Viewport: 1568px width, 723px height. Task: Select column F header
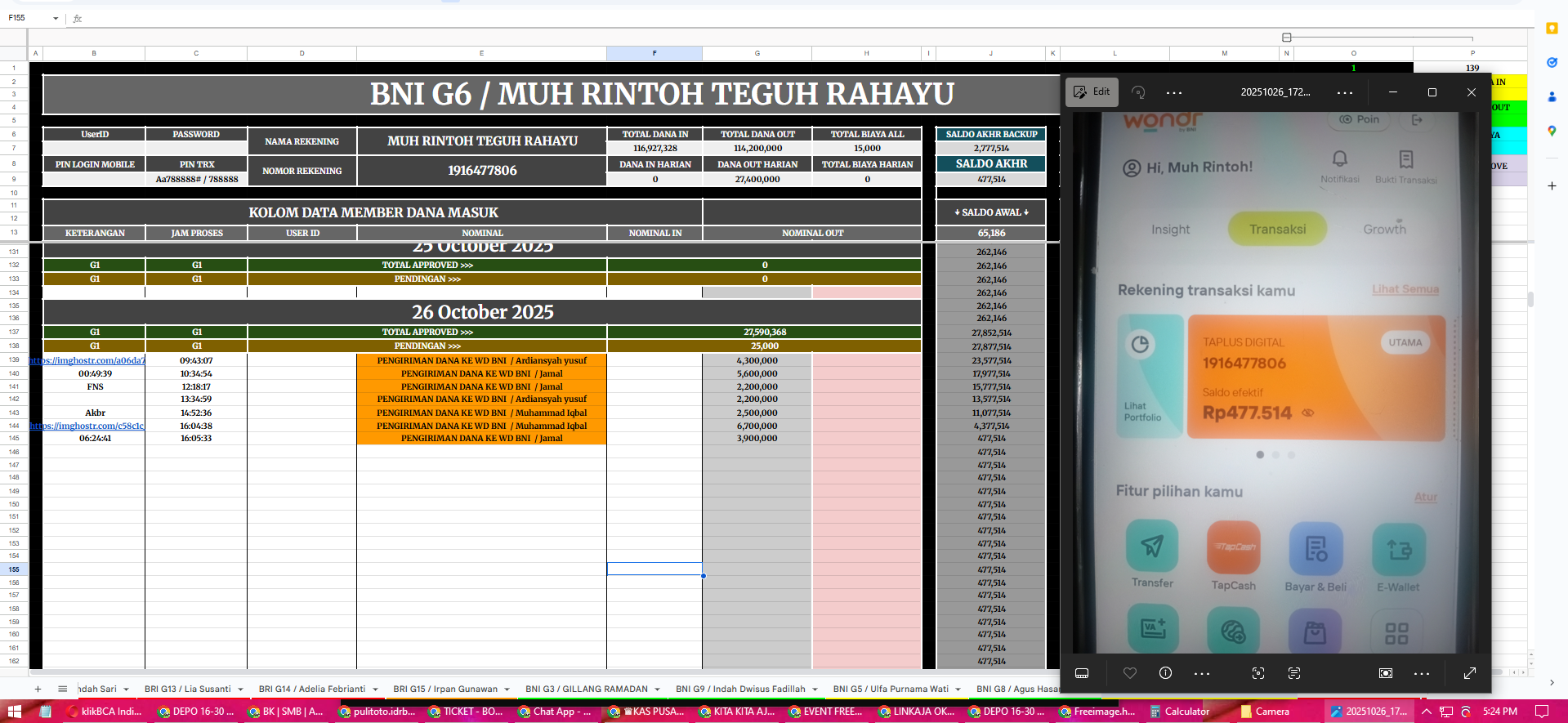point(654,53)
